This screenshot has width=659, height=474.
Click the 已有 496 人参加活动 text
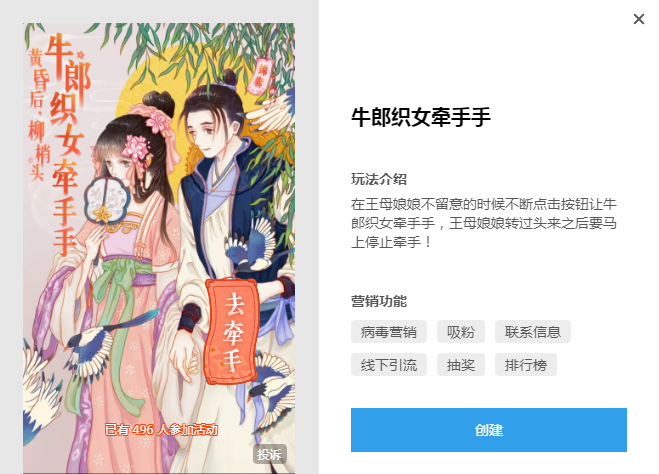click(x=161, y=429)
